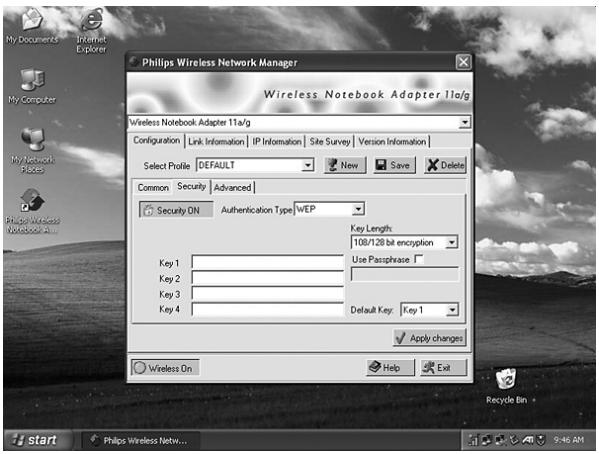Viewport: 599px width, 454px height.
Task: Click the Key 3 input field
Action: coord(268,294)
